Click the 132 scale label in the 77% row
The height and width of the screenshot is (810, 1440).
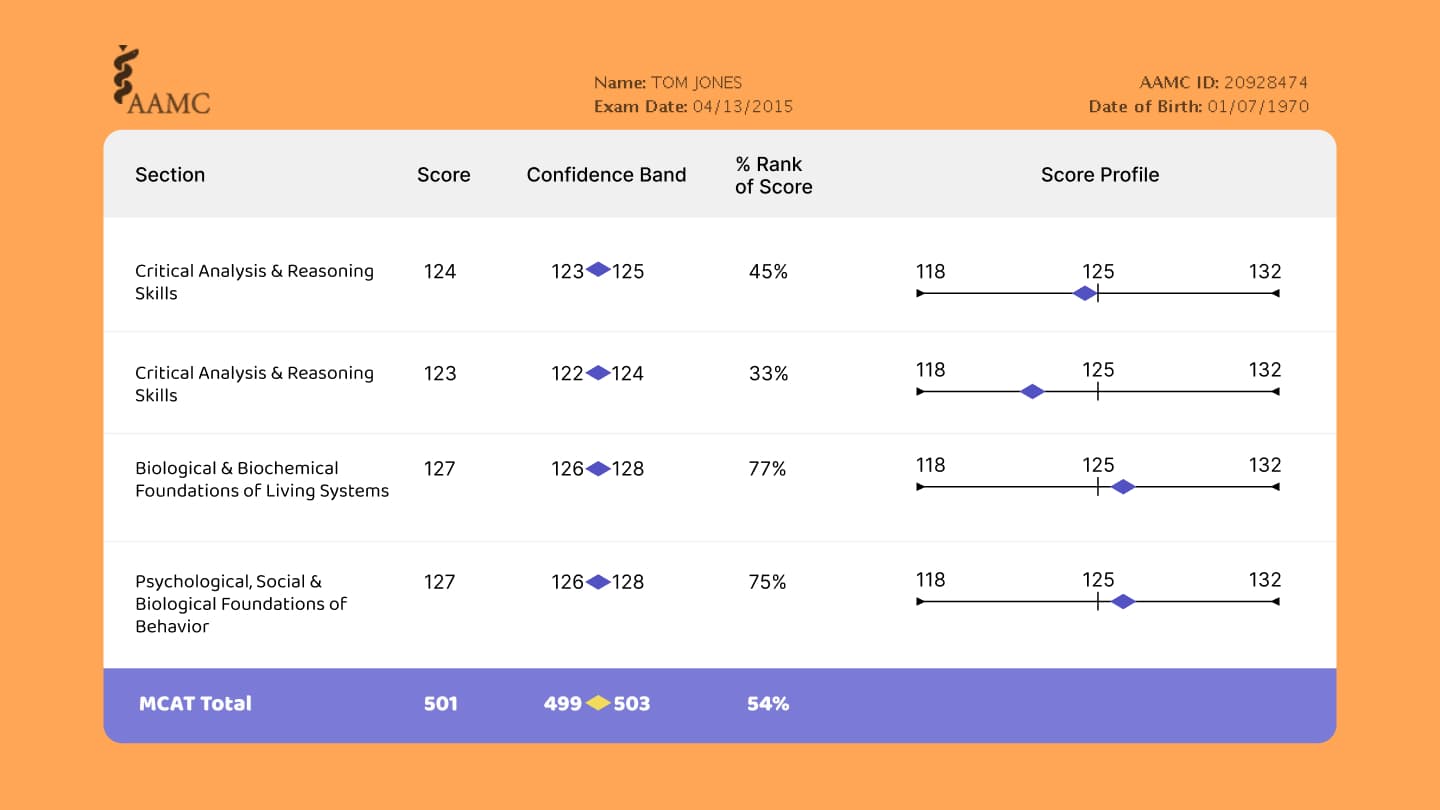point(1265,465)
